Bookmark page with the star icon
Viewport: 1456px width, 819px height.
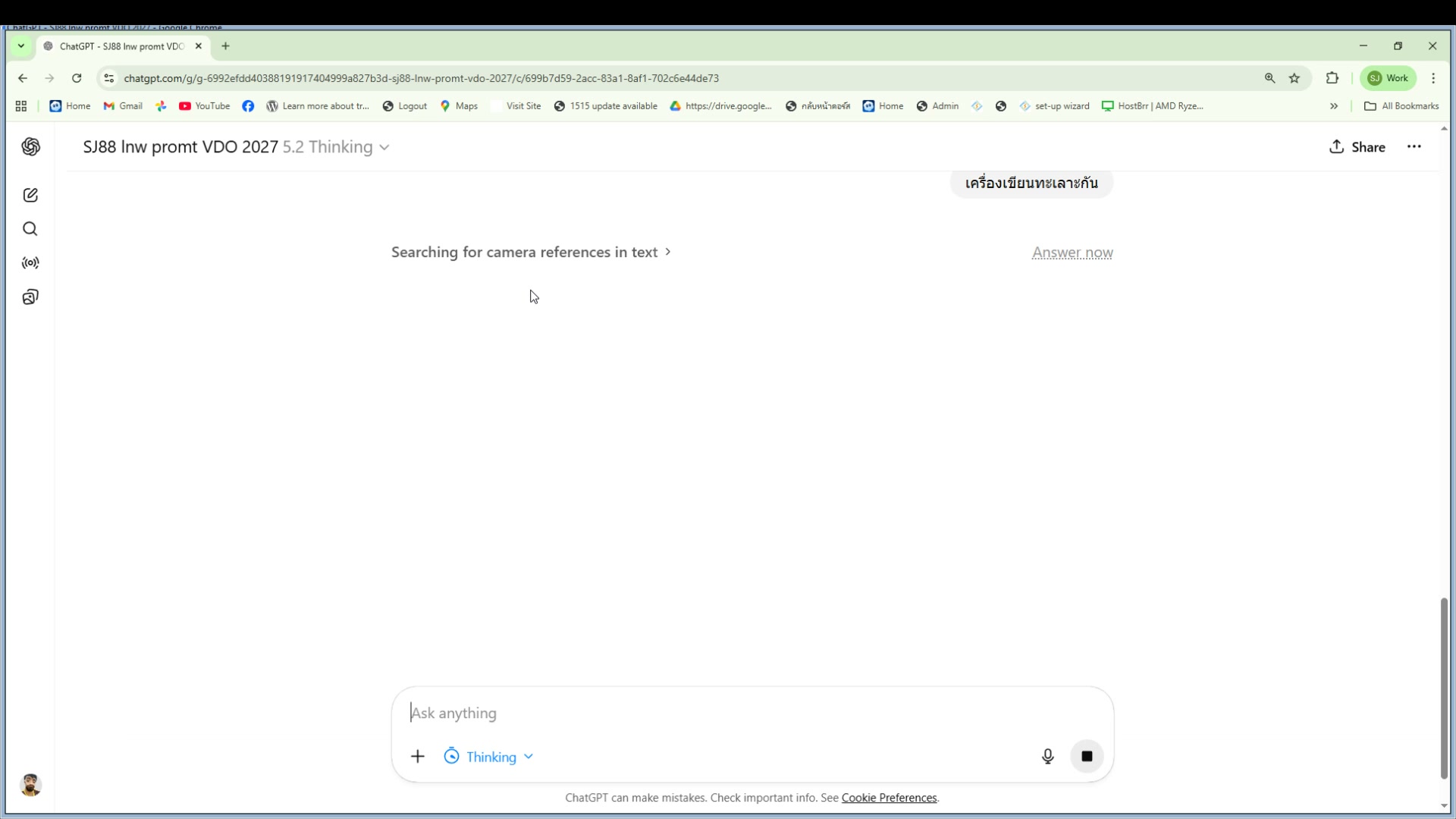point(1294,78)
